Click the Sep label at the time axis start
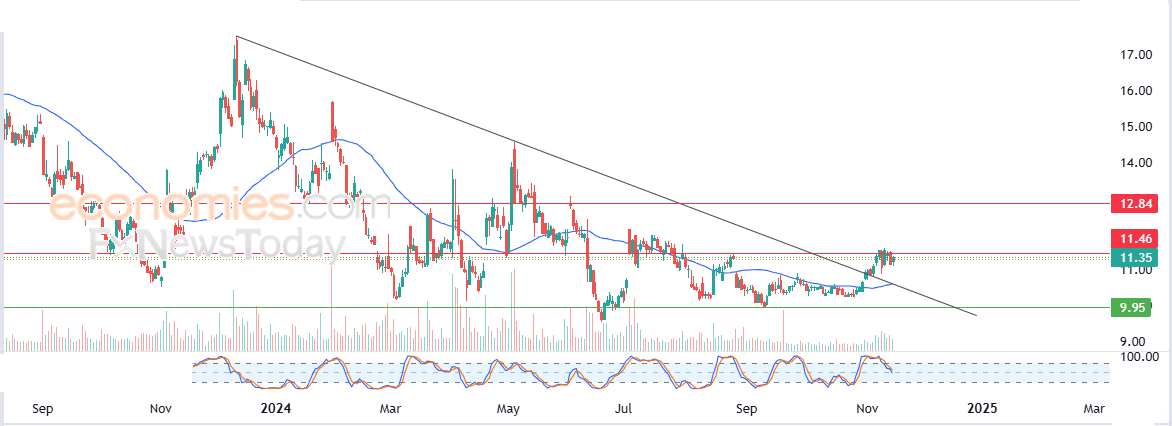Screen dimensions: 1172x426 tap(44, 409)
